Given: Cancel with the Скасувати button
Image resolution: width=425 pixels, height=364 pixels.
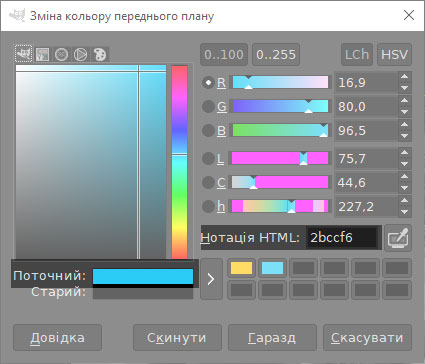Looking at the screenshot, I should [367, 338].
